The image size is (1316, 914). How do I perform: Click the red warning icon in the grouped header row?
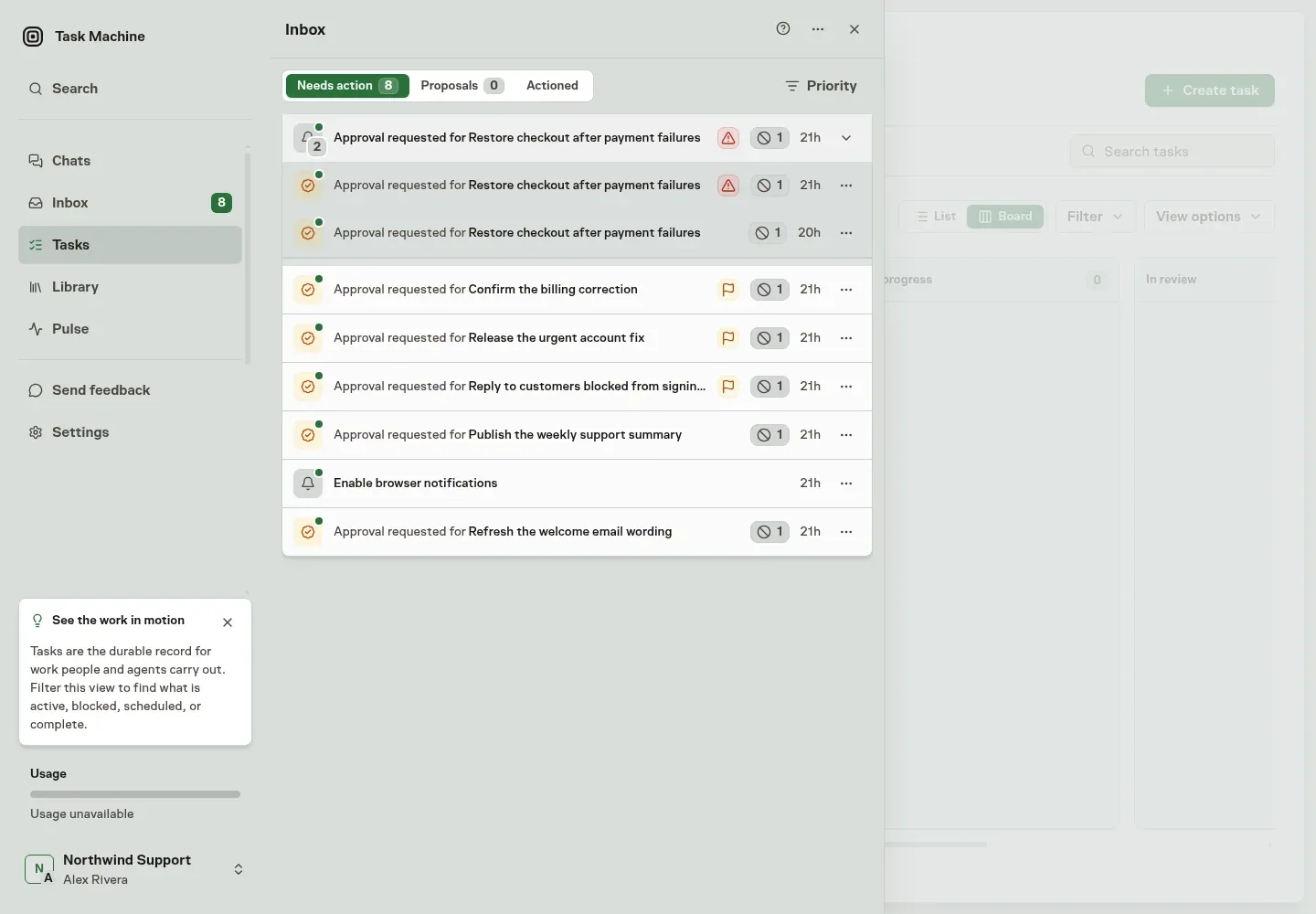click(728, 138)
